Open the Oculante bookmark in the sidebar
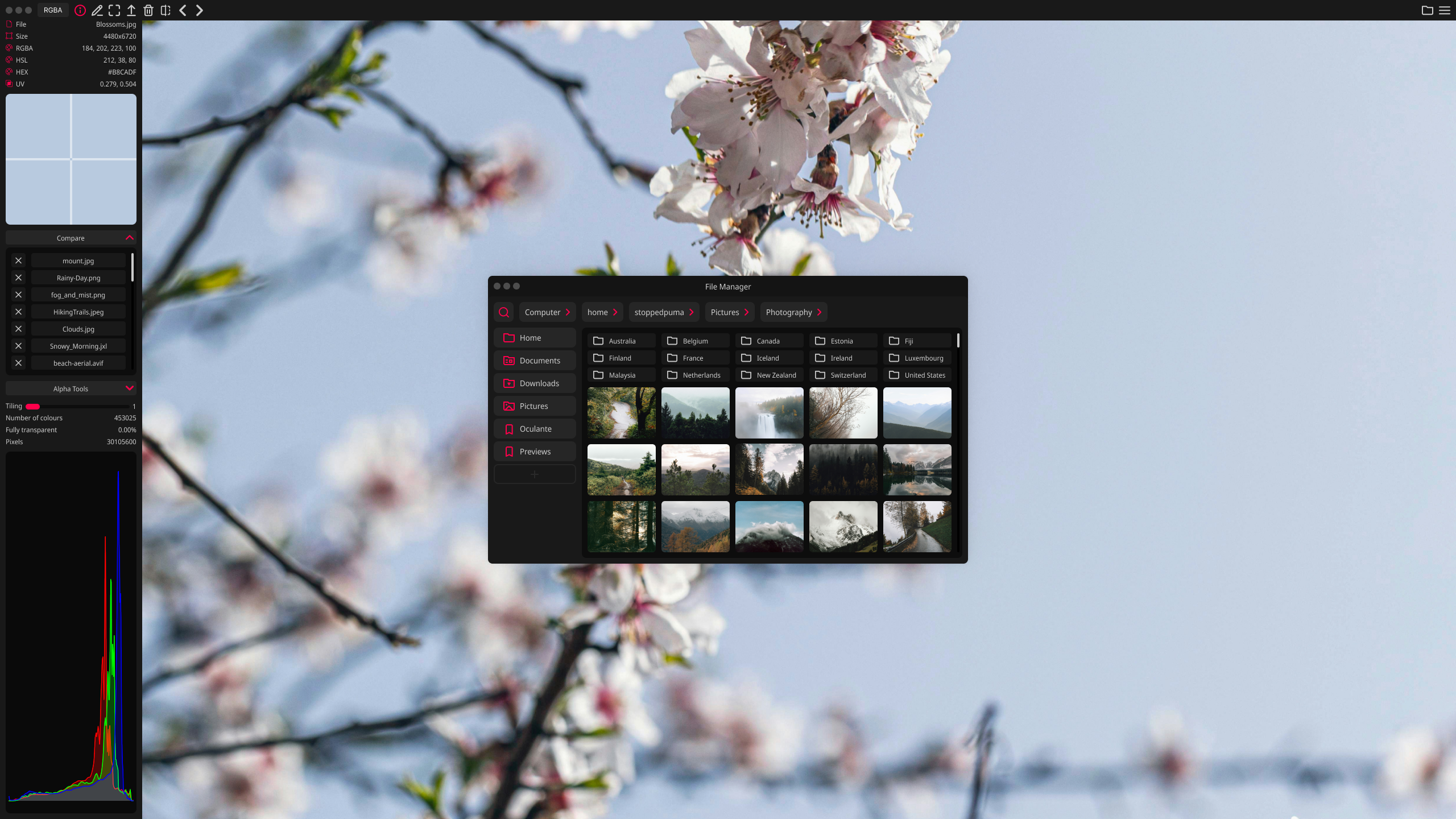Screen dimensions: 1456x819 535,428
